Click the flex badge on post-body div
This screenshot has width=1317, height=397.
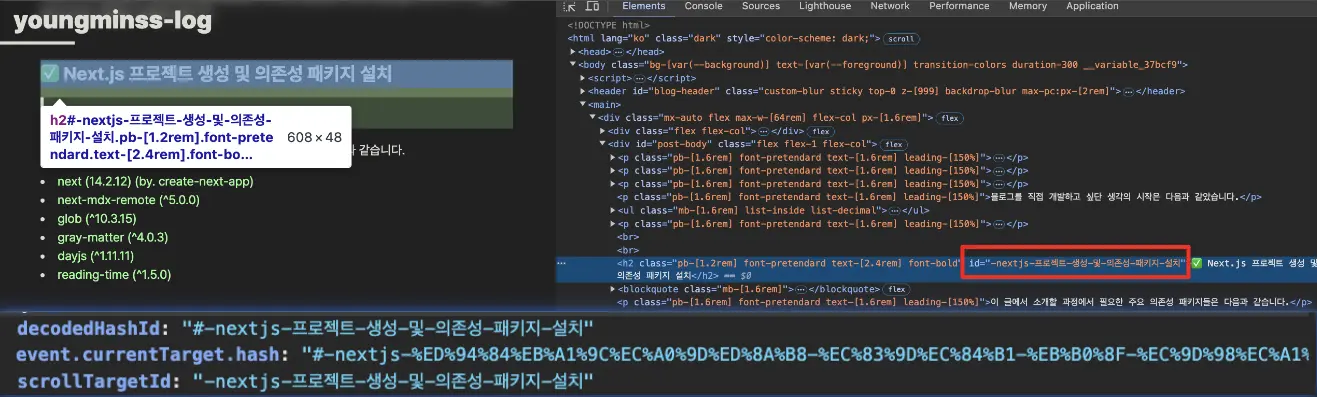[894, 144]
